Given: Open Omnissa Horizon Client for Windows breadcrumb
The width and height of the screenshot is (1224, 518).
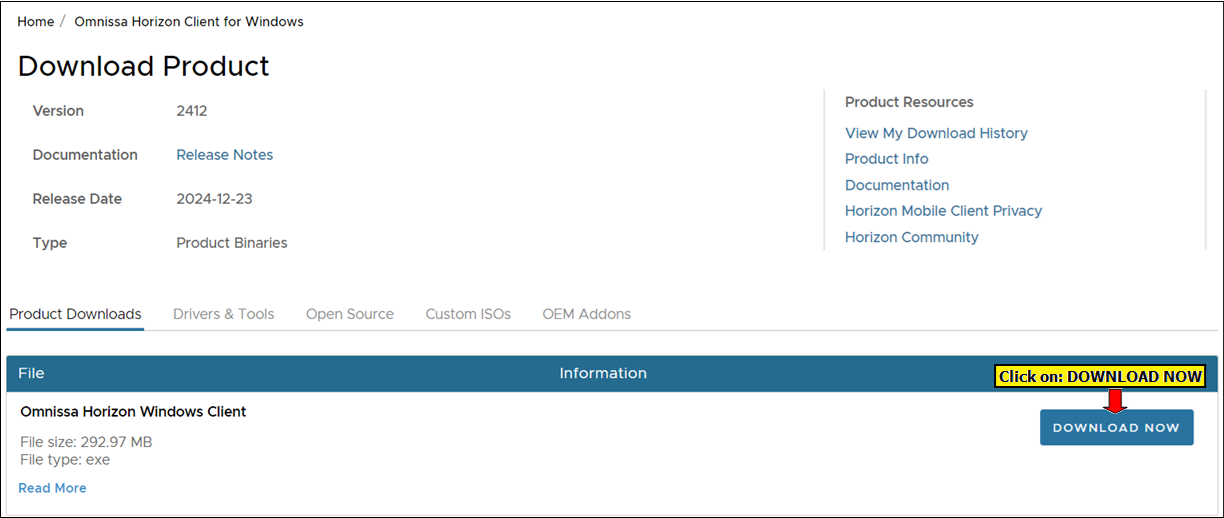Looking at the screenshot, I should point(189,21).
